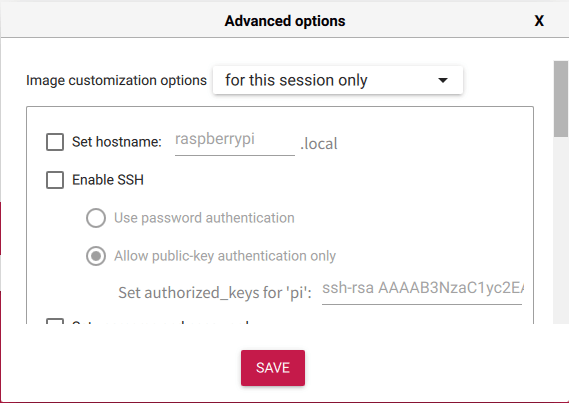Toggle the partially visible checkbox below authorized_keys

(55, 321)
